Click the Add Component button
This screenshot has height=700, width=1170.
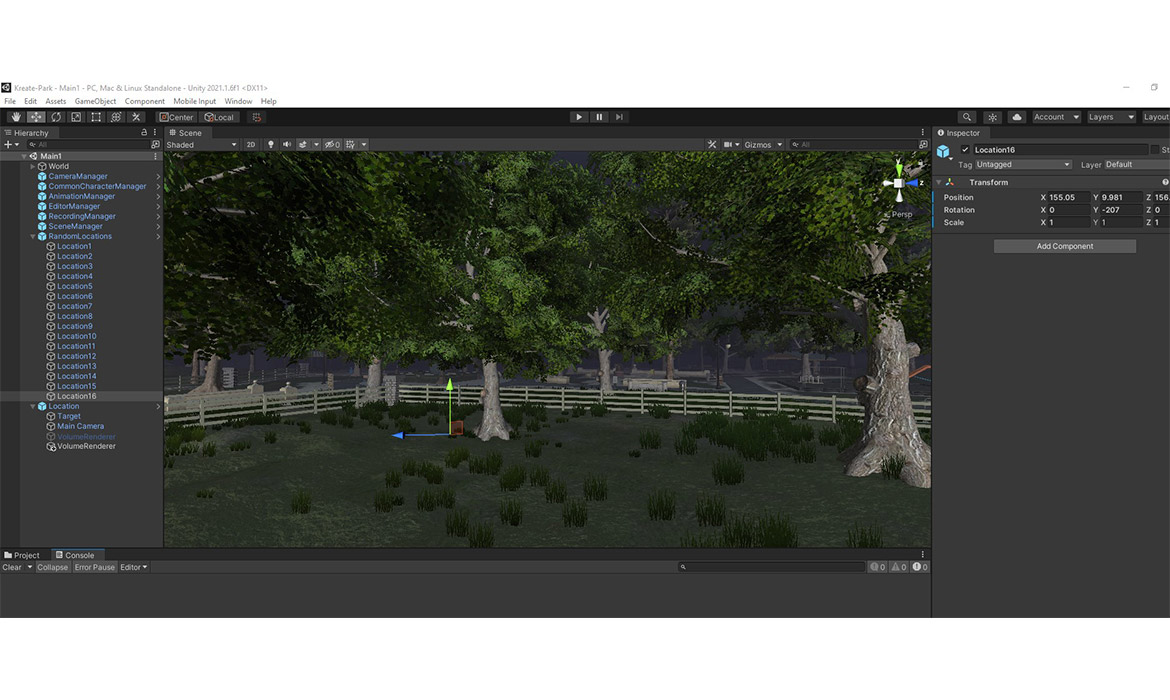(x=1064, y=246)
